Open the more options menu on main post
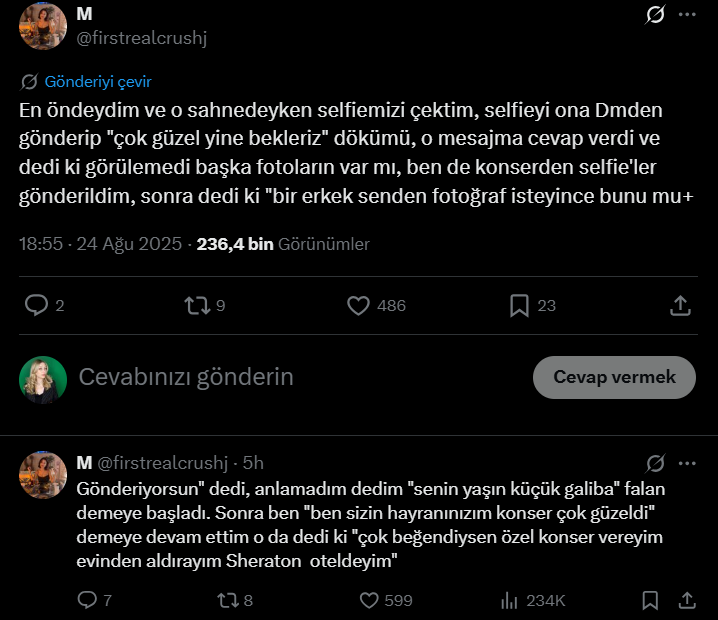718x620 pixels. pyautogui.click(x=687, y=15)
